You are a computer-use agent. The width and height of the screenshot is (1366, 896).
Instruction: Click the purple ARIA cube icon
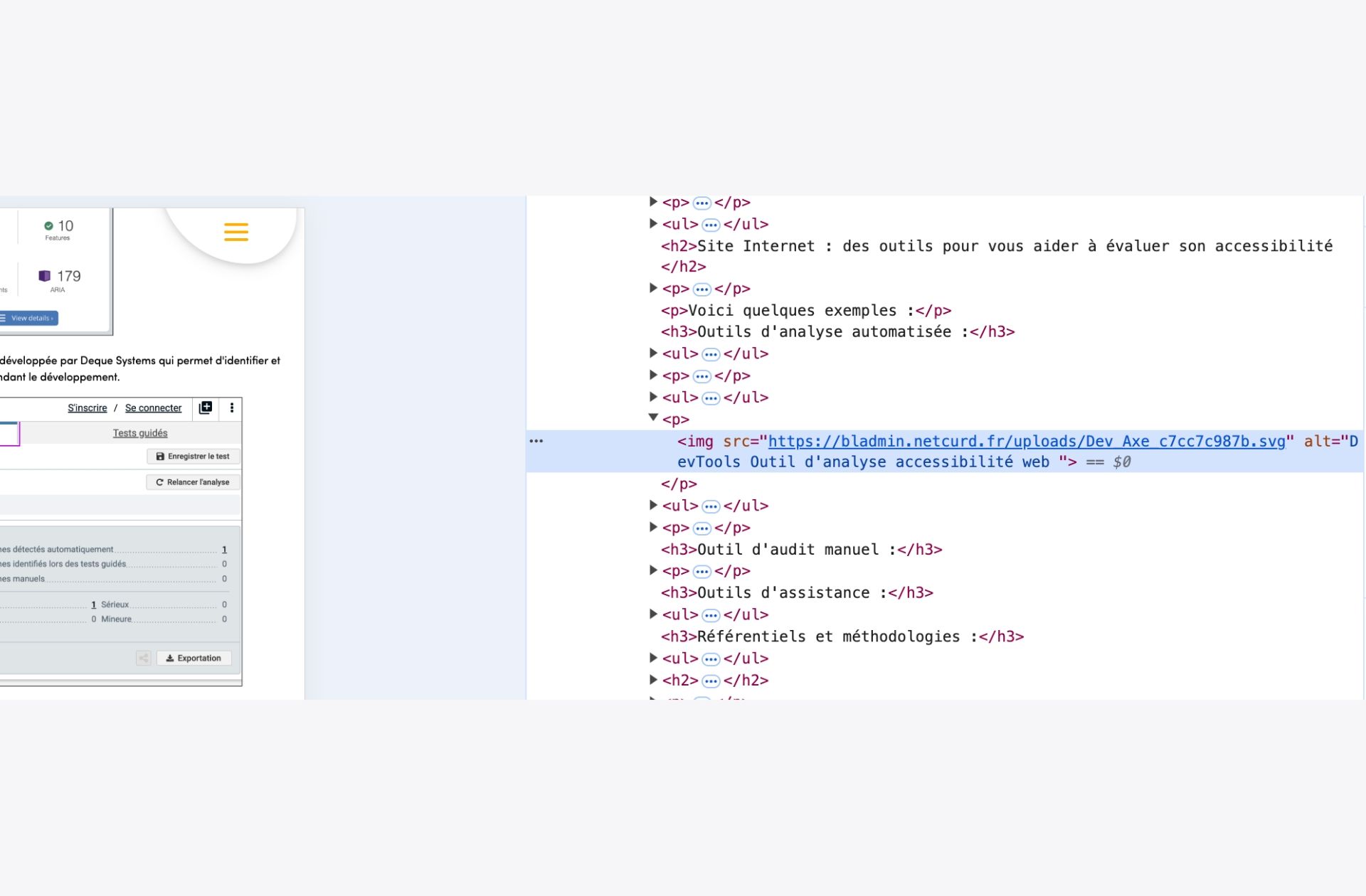(44, 276)
